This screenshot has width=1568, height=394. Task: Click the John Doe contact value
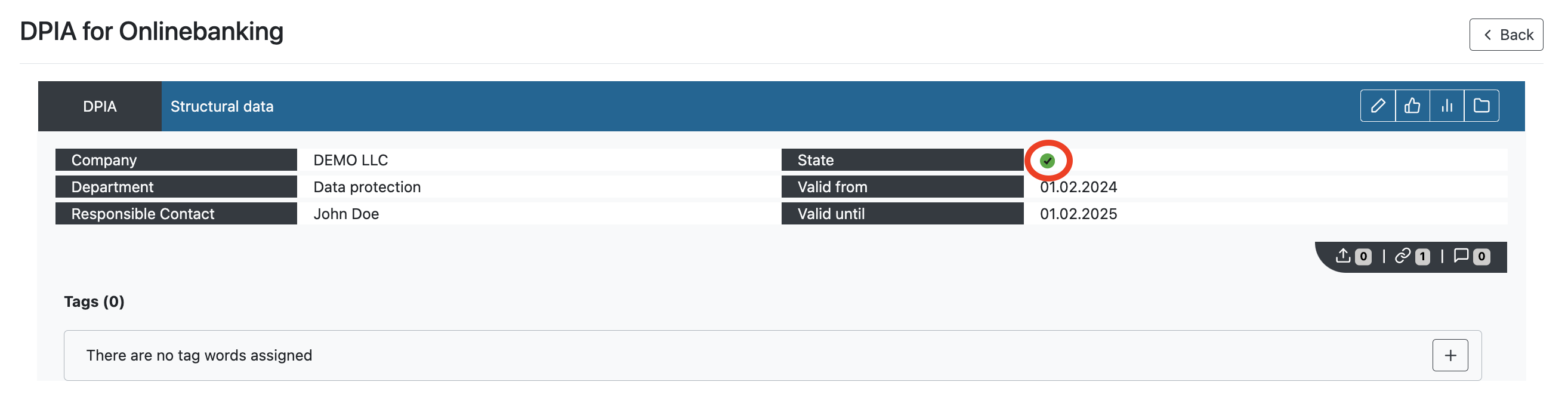(346, 214)
